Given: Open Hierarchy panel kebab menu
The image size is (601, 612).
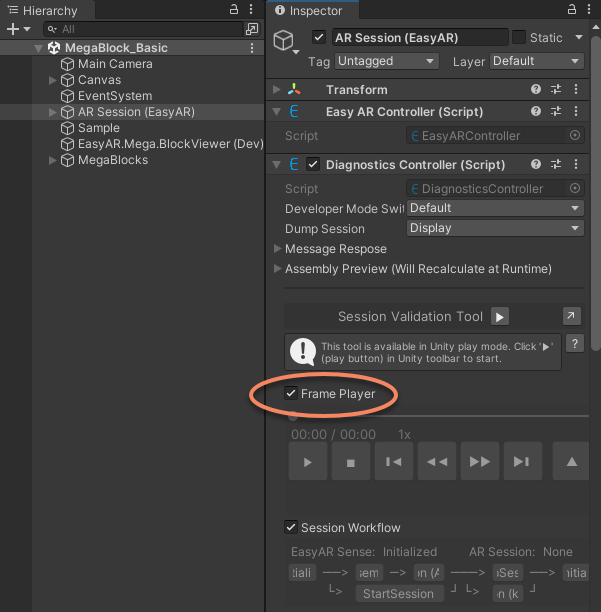Looking at the screenshot, I should click(251, 9).
